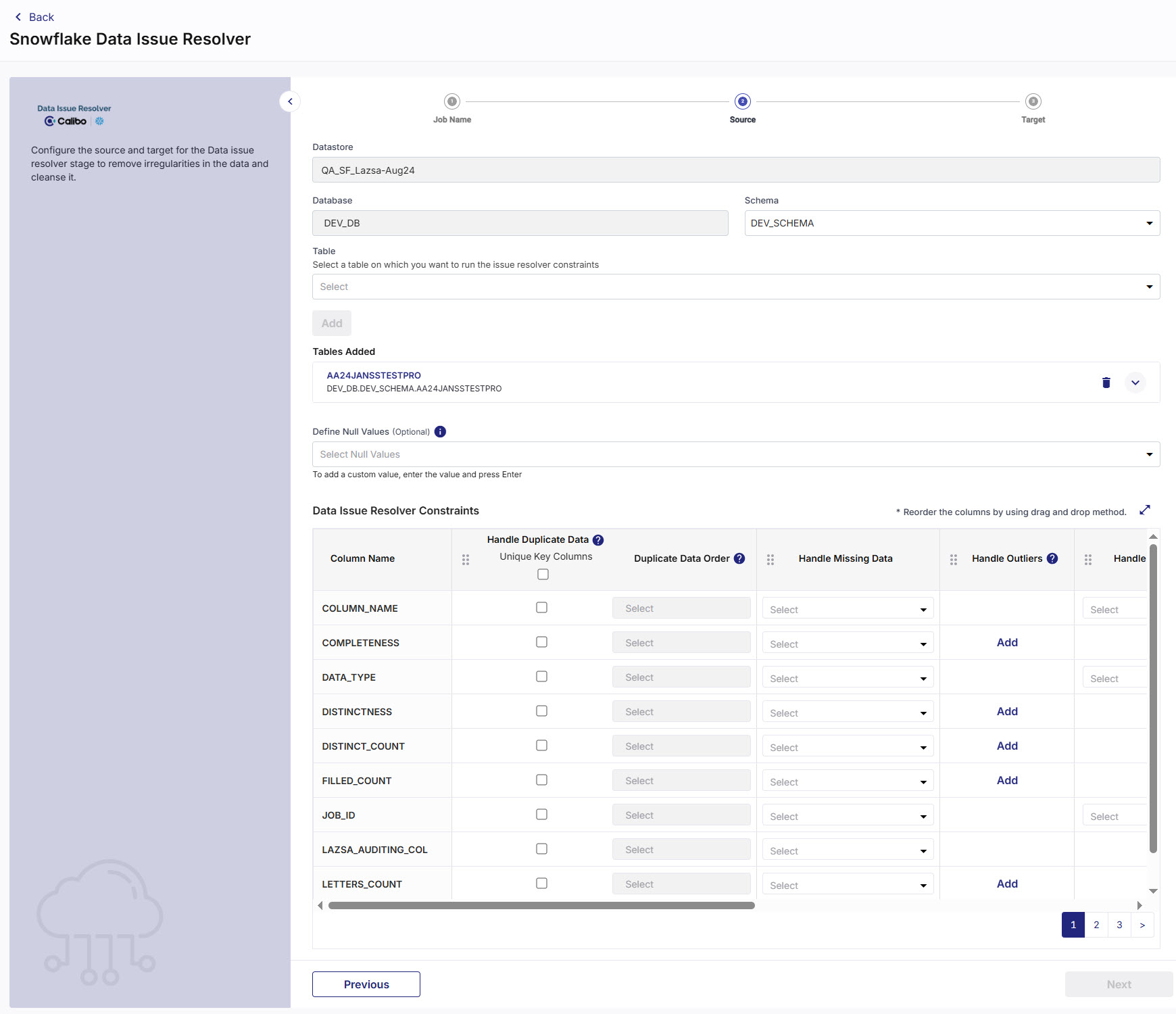Click Add under Handle Outliers for DISTINCTNESS
The image size is (1176, 1014).
coord(1006,711)
